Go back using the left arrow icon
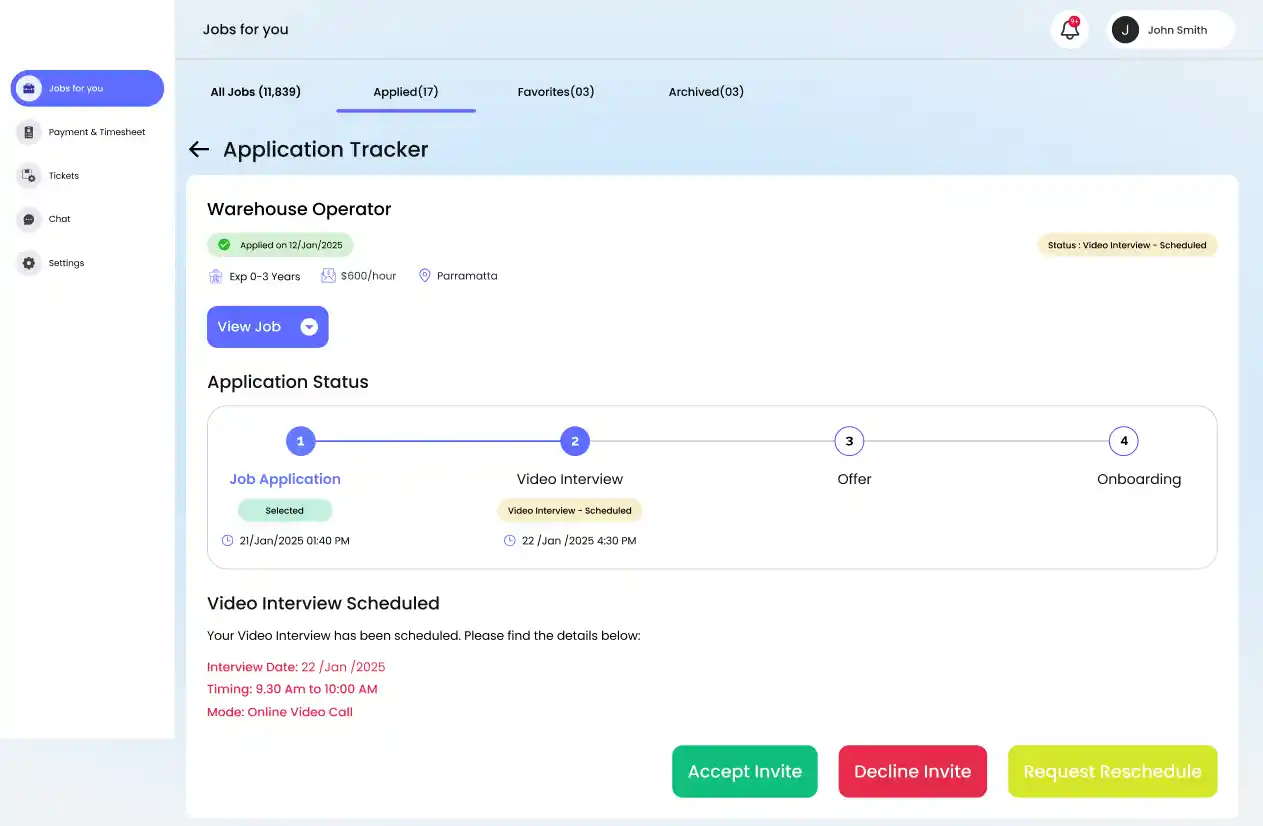 coord(199,150)
